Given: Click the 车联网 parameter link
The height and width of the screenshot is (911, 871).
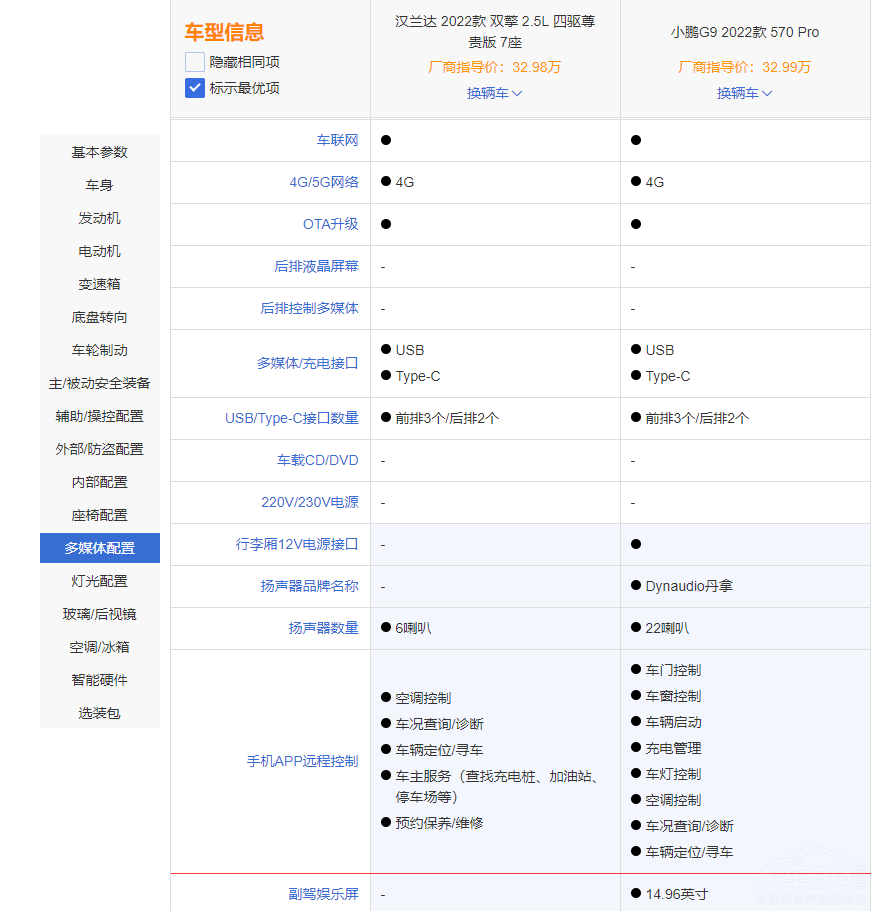Looking at the screenshot, I should click(337, 140).
